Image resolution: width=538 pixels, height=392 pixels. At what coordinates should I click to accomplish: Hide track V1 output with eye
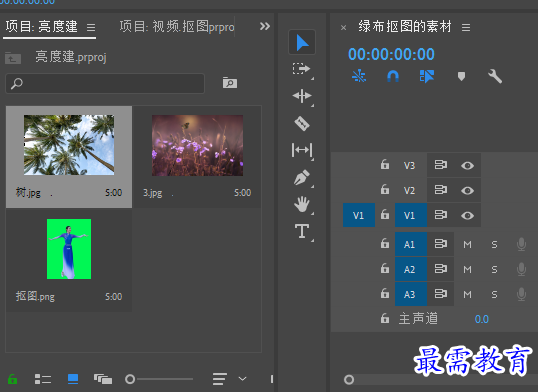467,215
